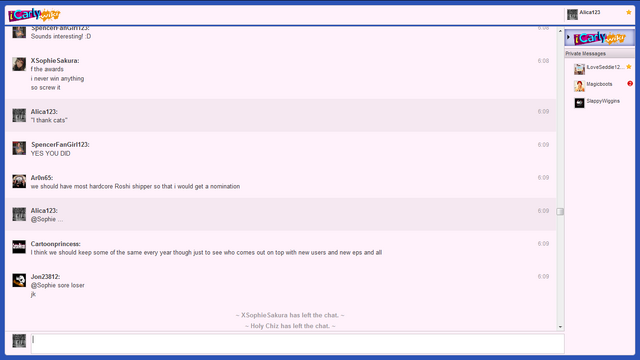Click the chat message input field
Viewport: 640px width, 360px height.
pyautogui.click(x=298, y=344)
